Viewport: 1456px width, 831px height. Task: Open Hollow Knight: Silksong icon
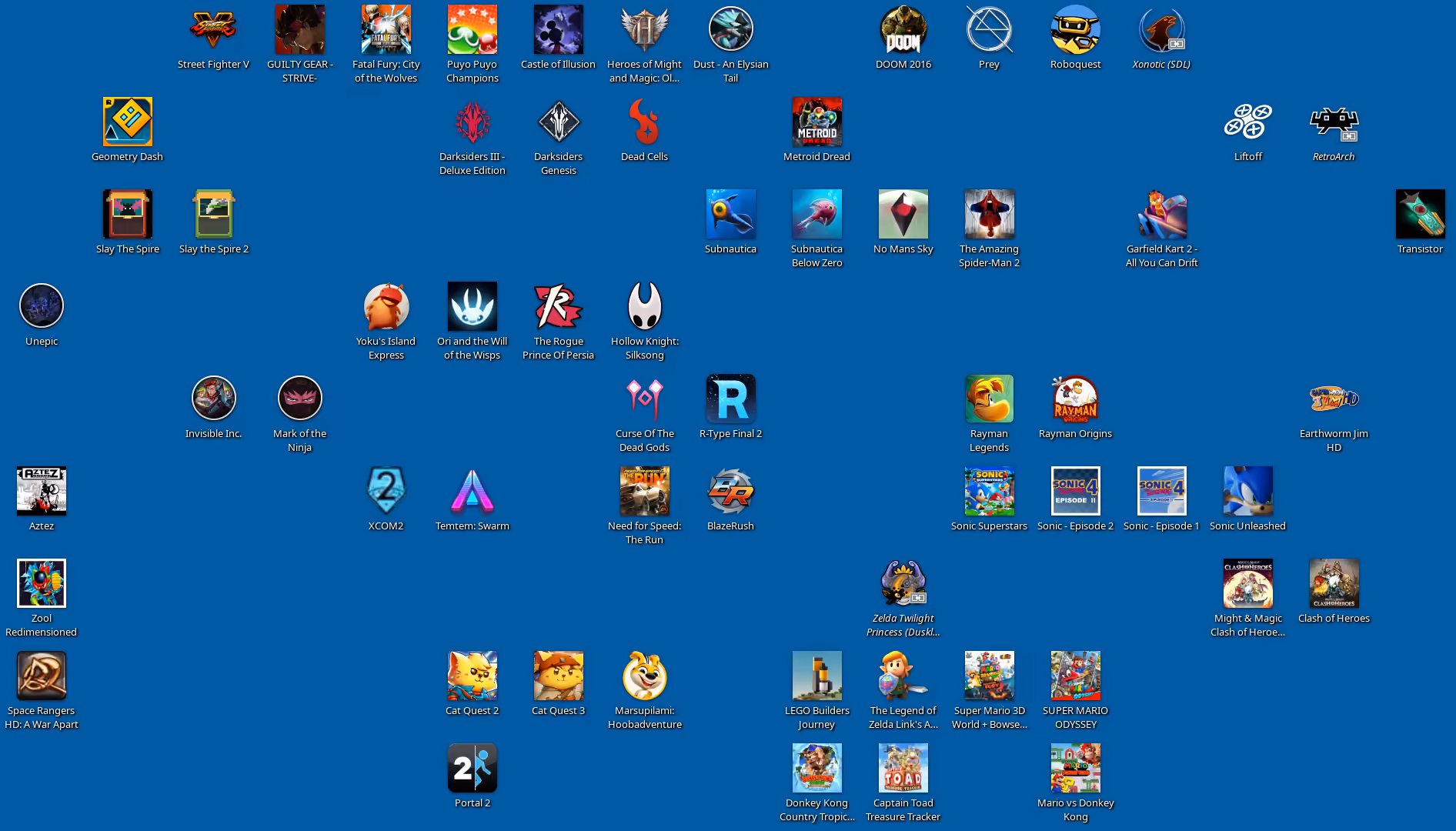(x=644, y=306)
